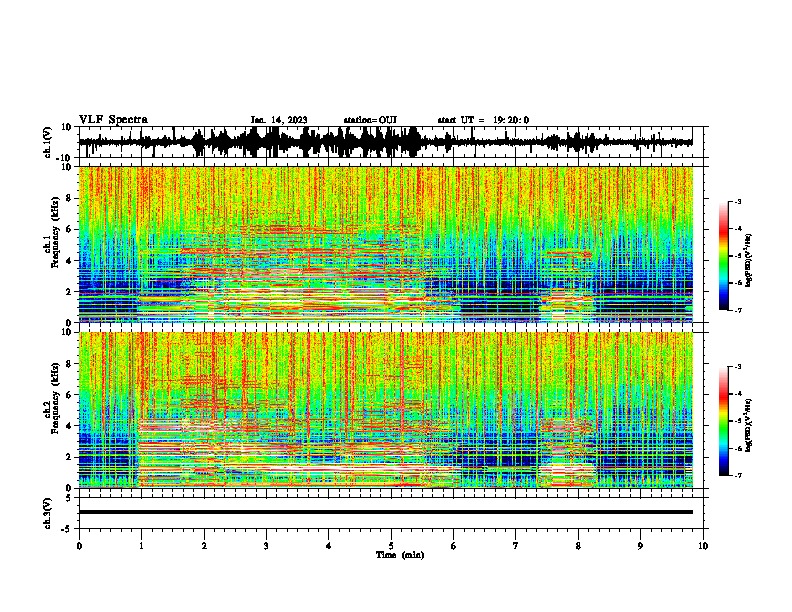Select the date text "Jan. 14, 2023"

279,120
